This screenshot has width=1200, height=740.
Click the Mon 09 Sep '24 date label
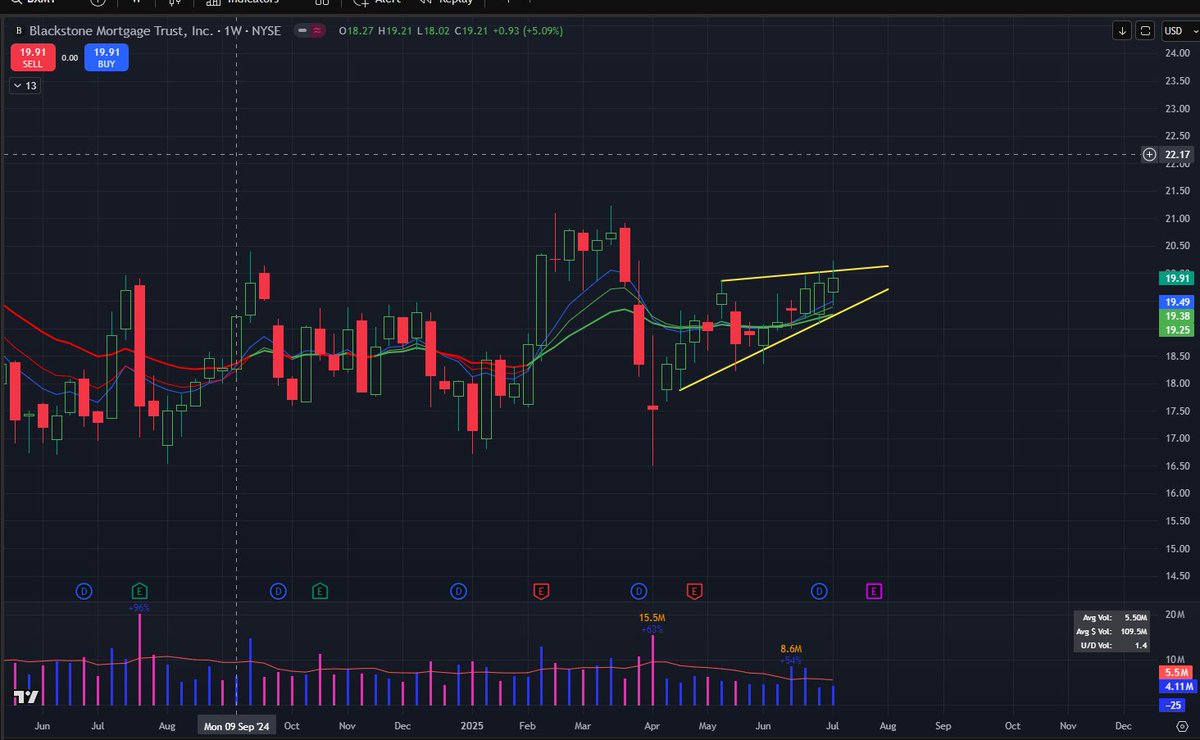[x=235, y=725]
